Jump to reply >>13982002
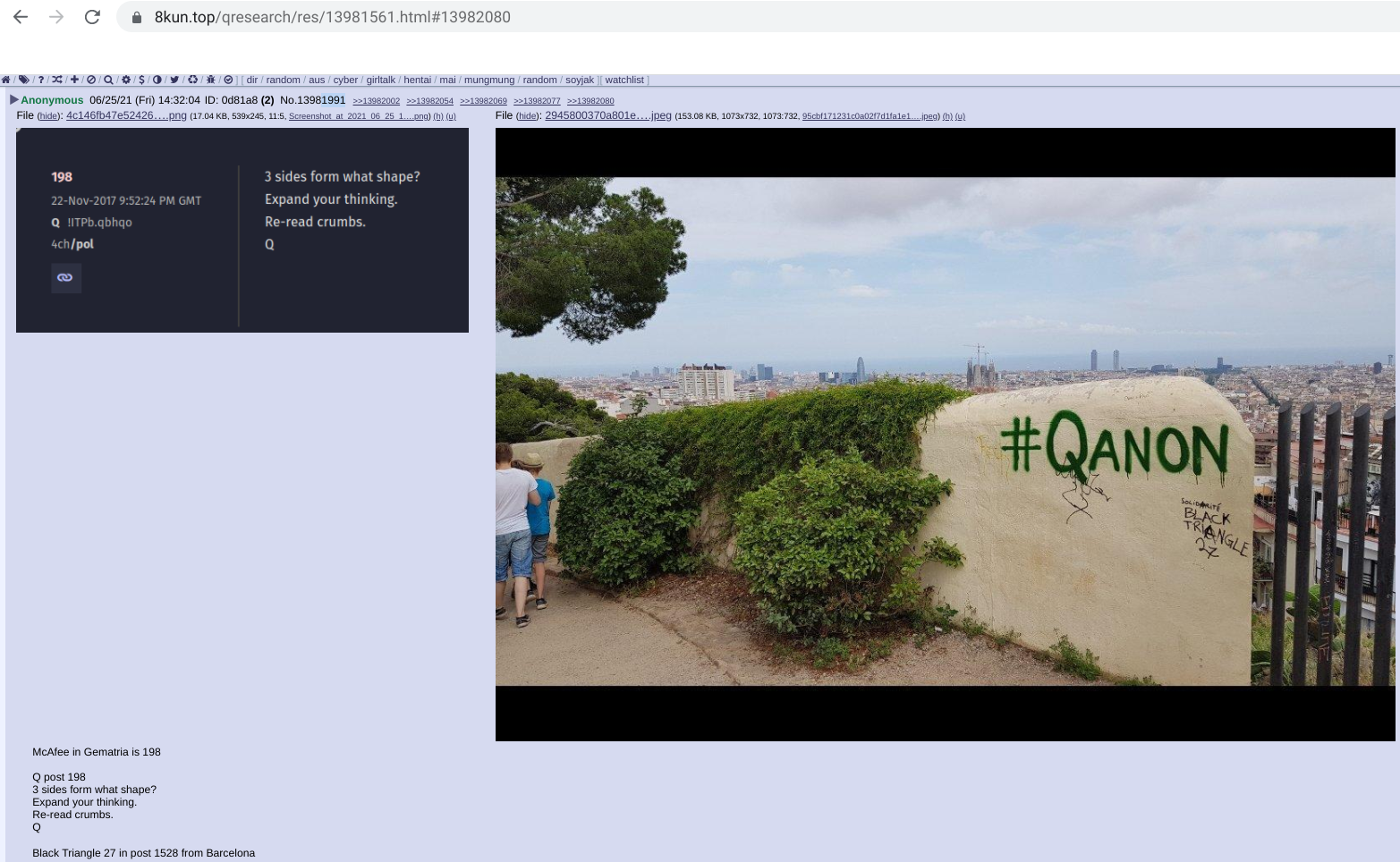1400x862 pixels. click(x=377, y=101)
